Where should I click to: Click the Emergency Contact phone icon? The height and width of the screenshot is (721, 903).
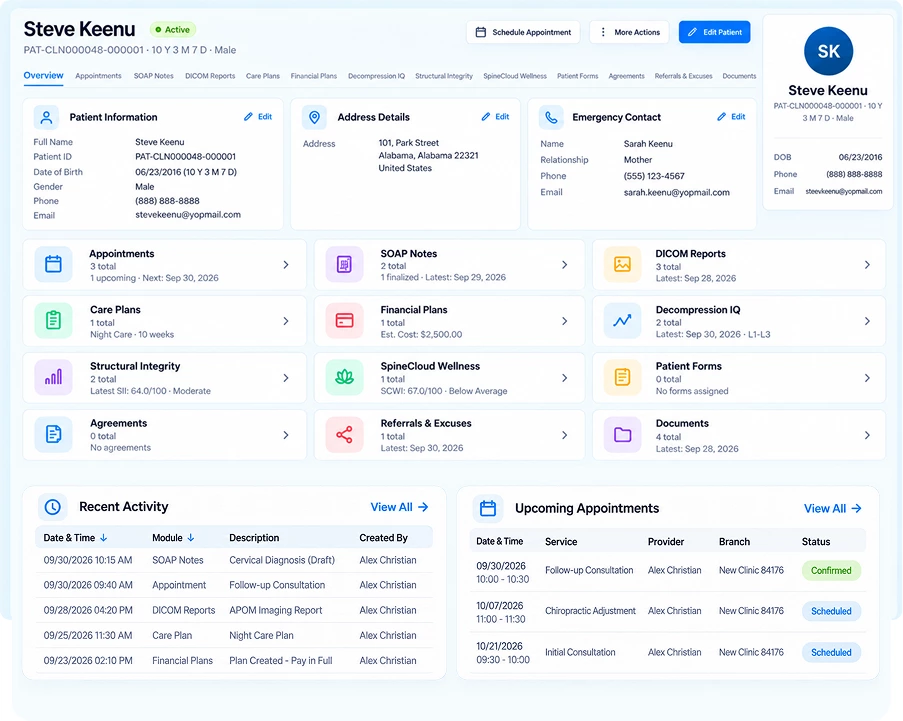click(x=551, y=117)
